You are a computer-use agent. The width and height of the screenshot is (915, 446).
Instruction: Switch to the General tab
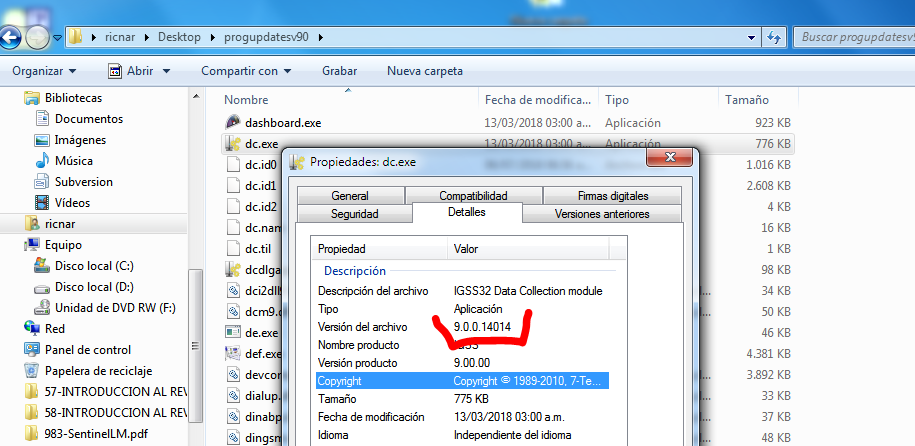point(350,196)
